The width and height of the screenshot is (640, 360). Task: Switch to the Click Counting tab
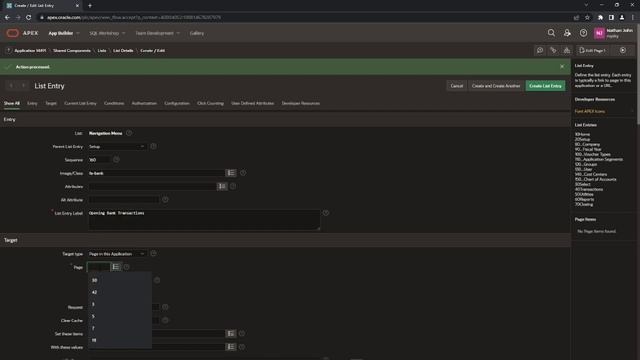(210, 103)
